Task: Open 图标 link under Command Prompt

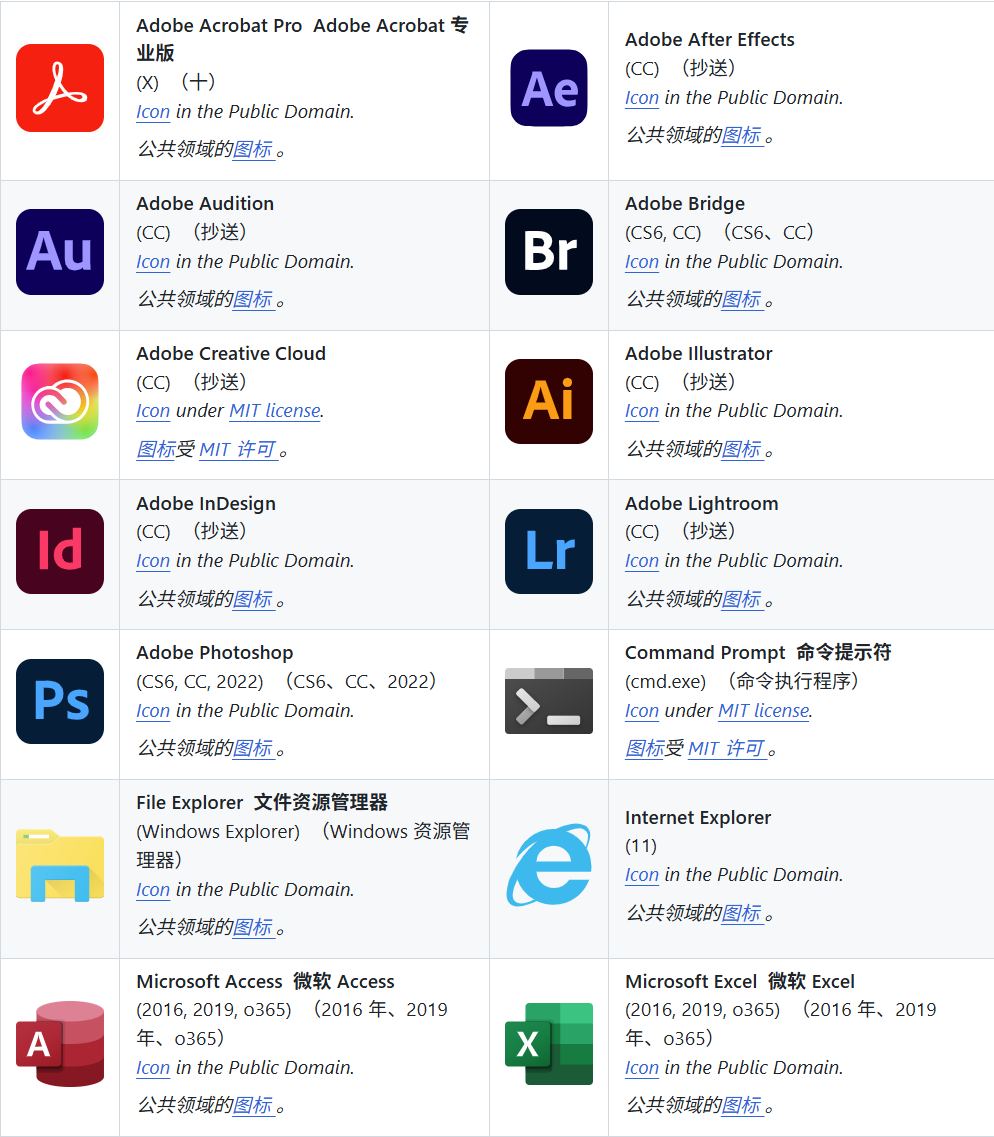Action: [x=645, y=748]
